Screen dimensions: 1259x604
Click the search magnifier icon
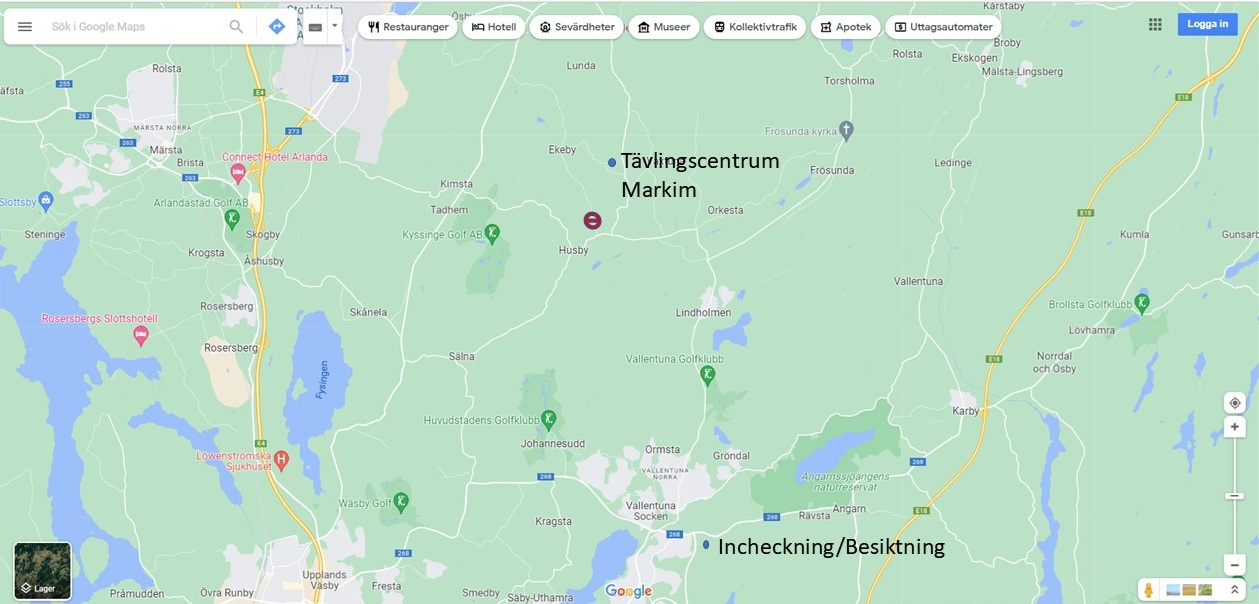pyautogui.click(x=236, y=27)
